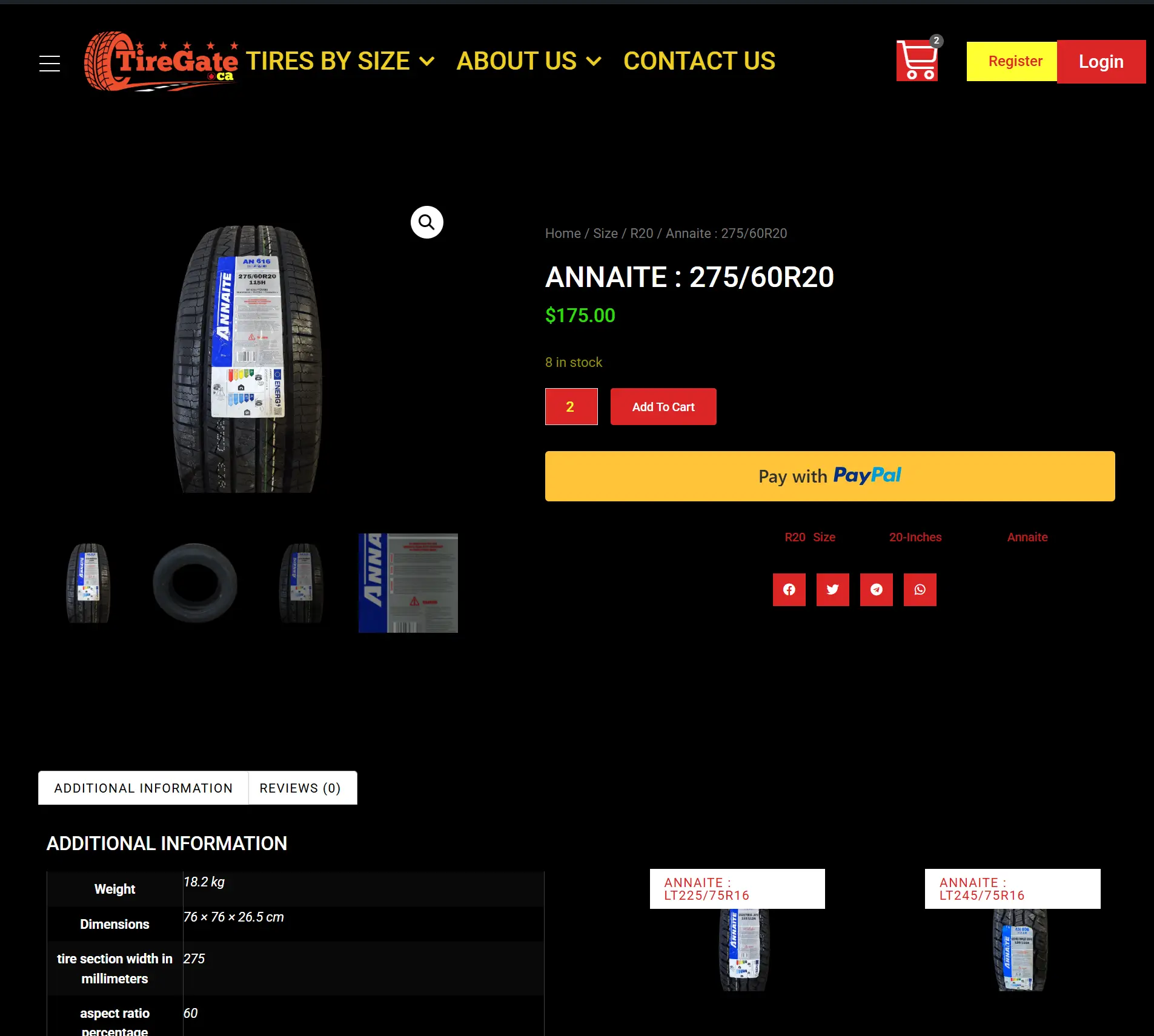Switch to the Reviews (0) tab
This screenshot has height=1036, width=1154.
pos(300,788)
